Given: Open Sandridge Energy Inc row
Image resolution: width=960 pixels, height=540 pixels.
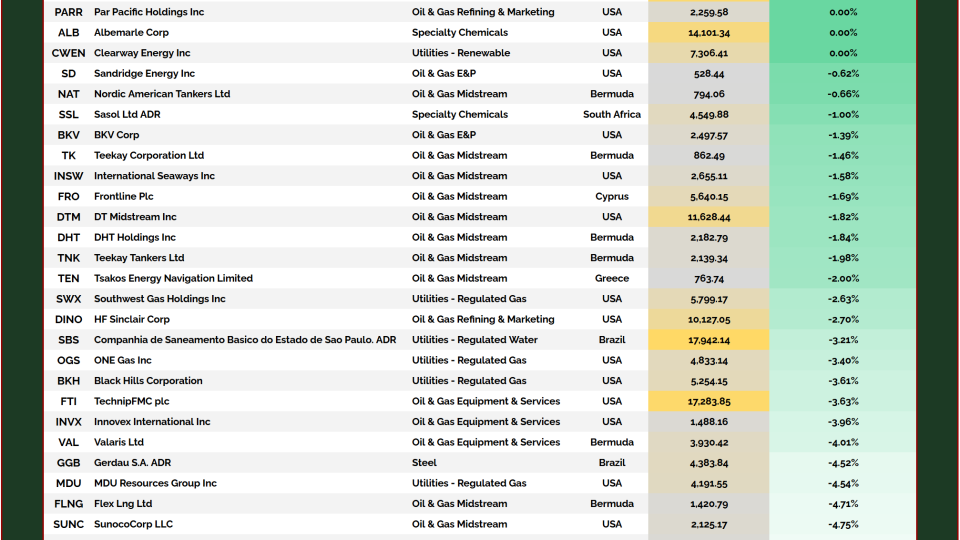Looking at the screenshot, I should (x=144, y=73).
